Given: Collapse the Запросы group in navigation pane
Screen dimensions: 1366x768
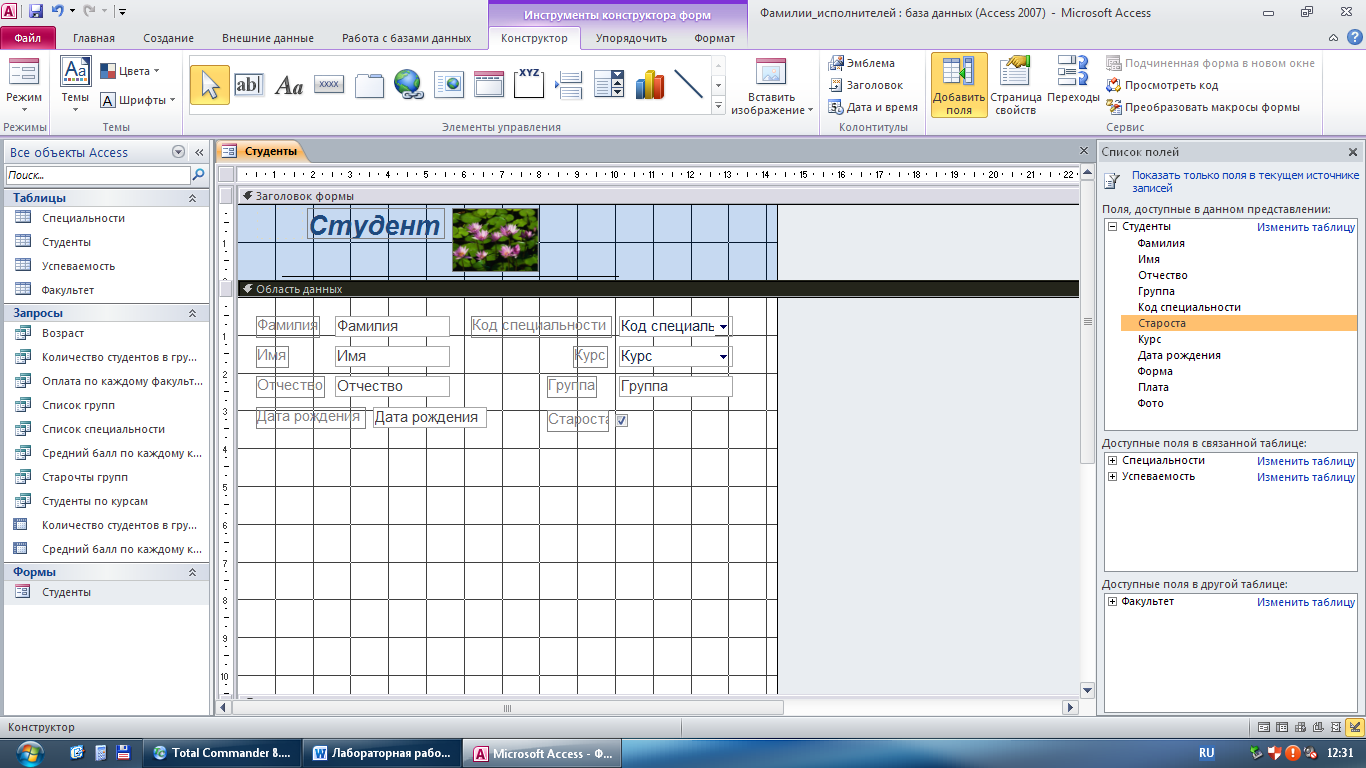Looking at the screenshot, I should point(192,313).
